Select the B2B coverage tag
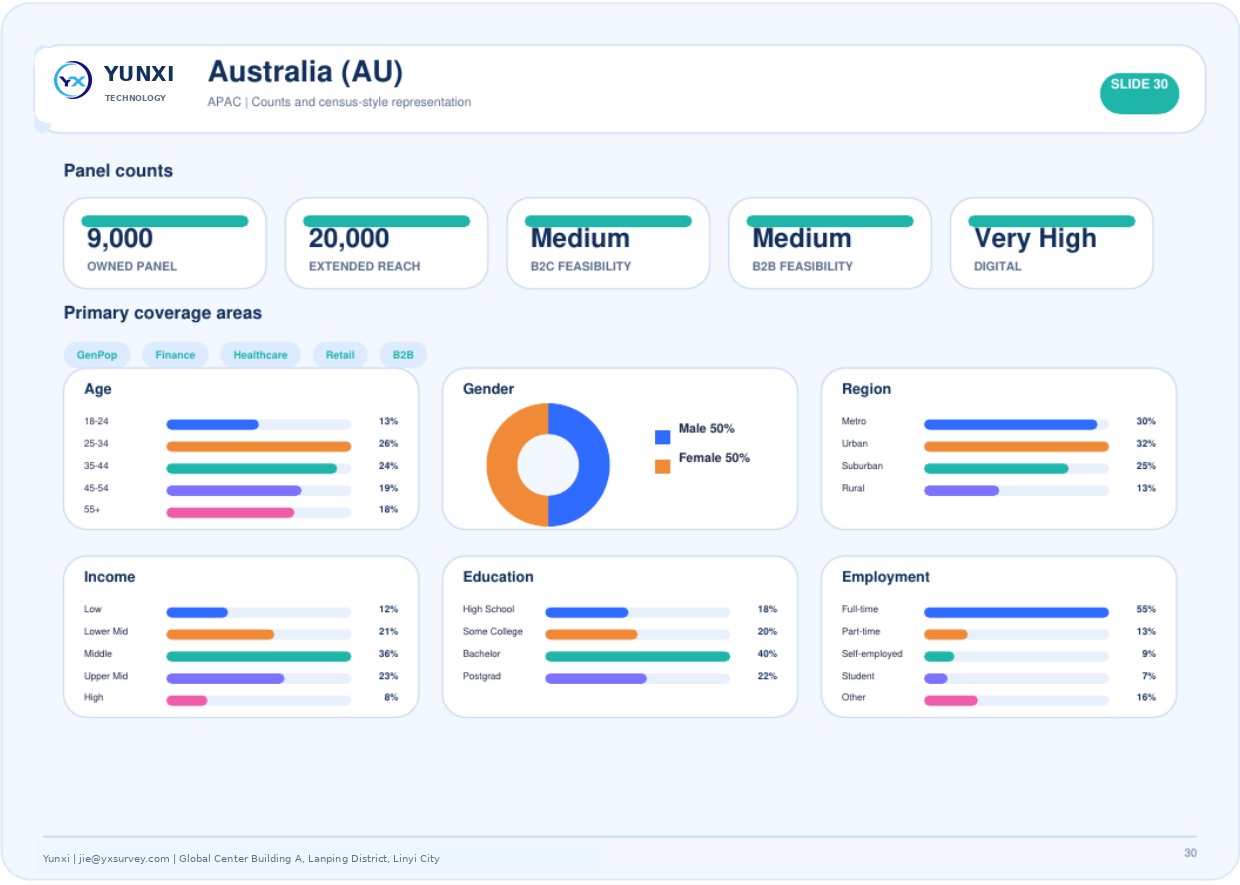The height and width of the screenshot is (885, 1240). click(x=403, y=355)
